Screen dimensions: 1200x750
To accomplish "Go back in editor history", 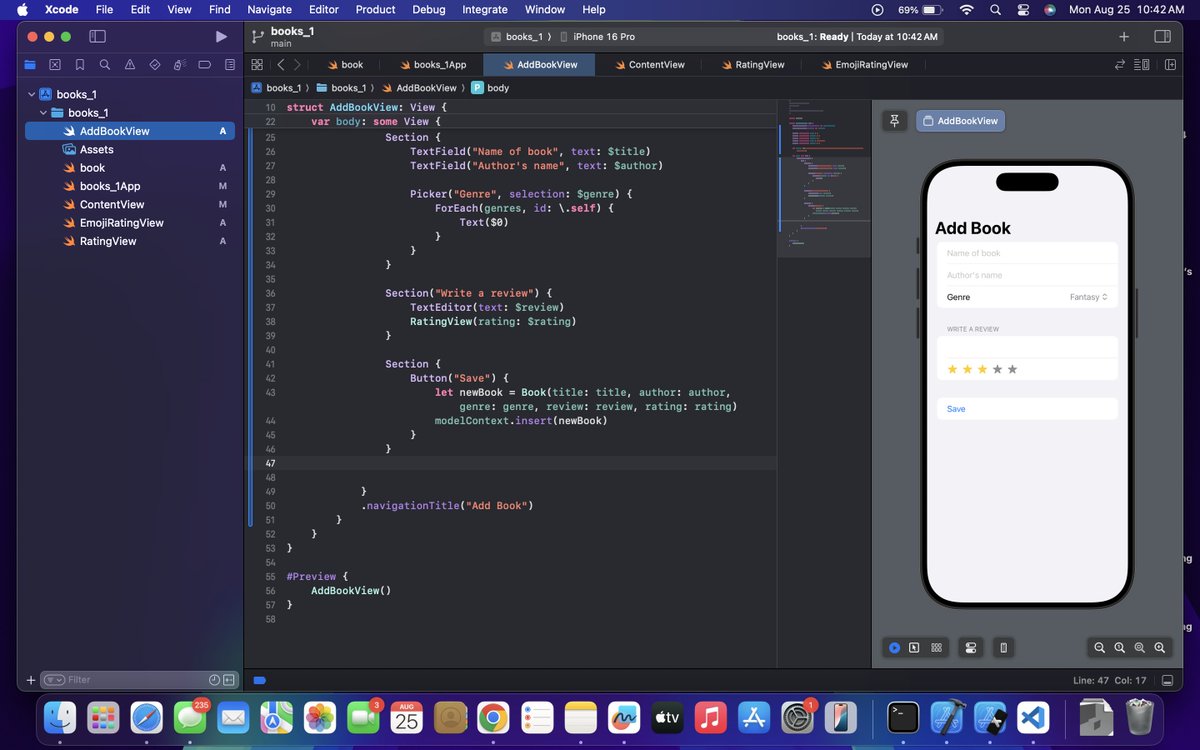I will (281, 64).
